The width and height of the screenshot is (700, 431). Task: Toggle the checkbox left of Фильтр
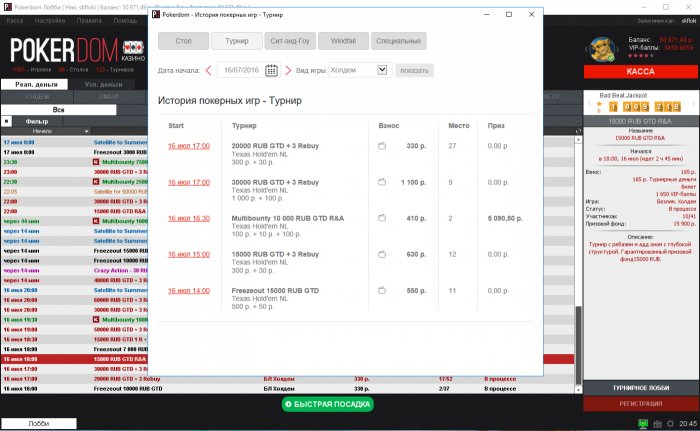coord(7,121)
